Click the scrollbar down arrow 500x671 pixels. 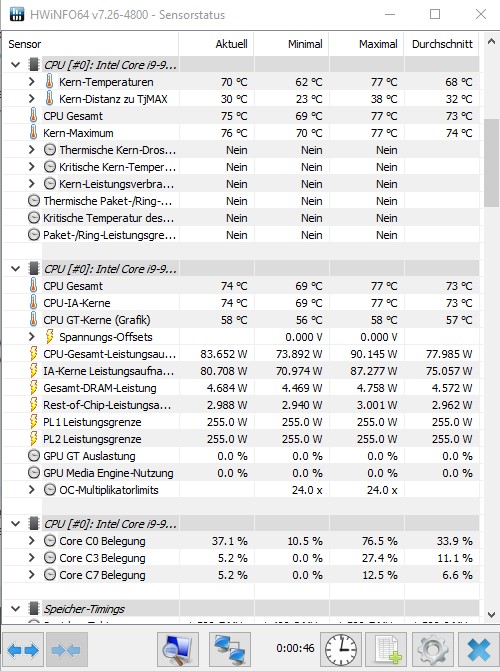(491, 615)
